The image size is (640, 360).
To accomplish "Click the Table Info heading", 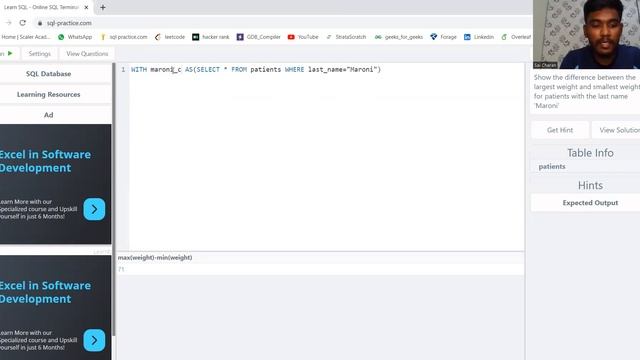I will tap(590, 153).
